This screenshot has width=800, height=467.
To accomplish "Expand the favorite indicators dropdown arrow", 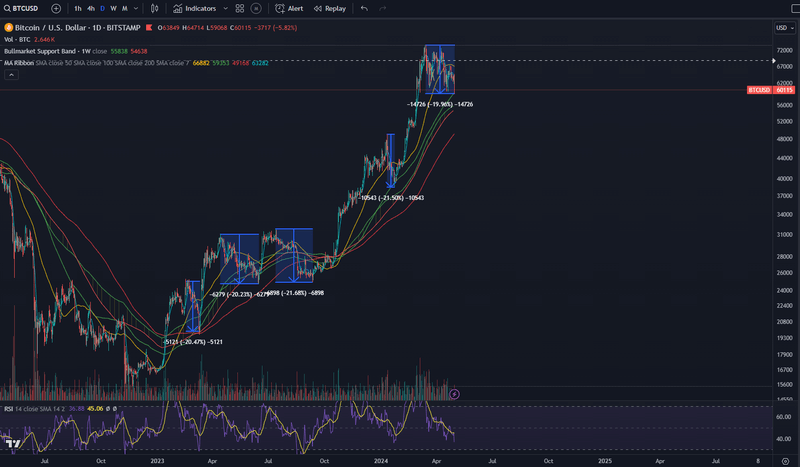I will (x=226, y=8).
